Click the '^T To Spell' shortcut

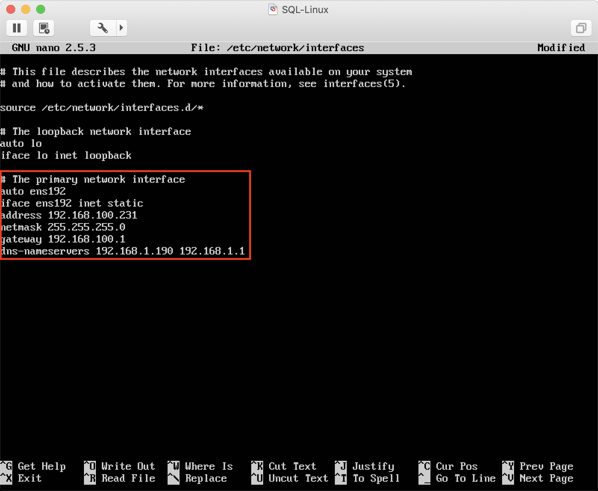point(367,478)
